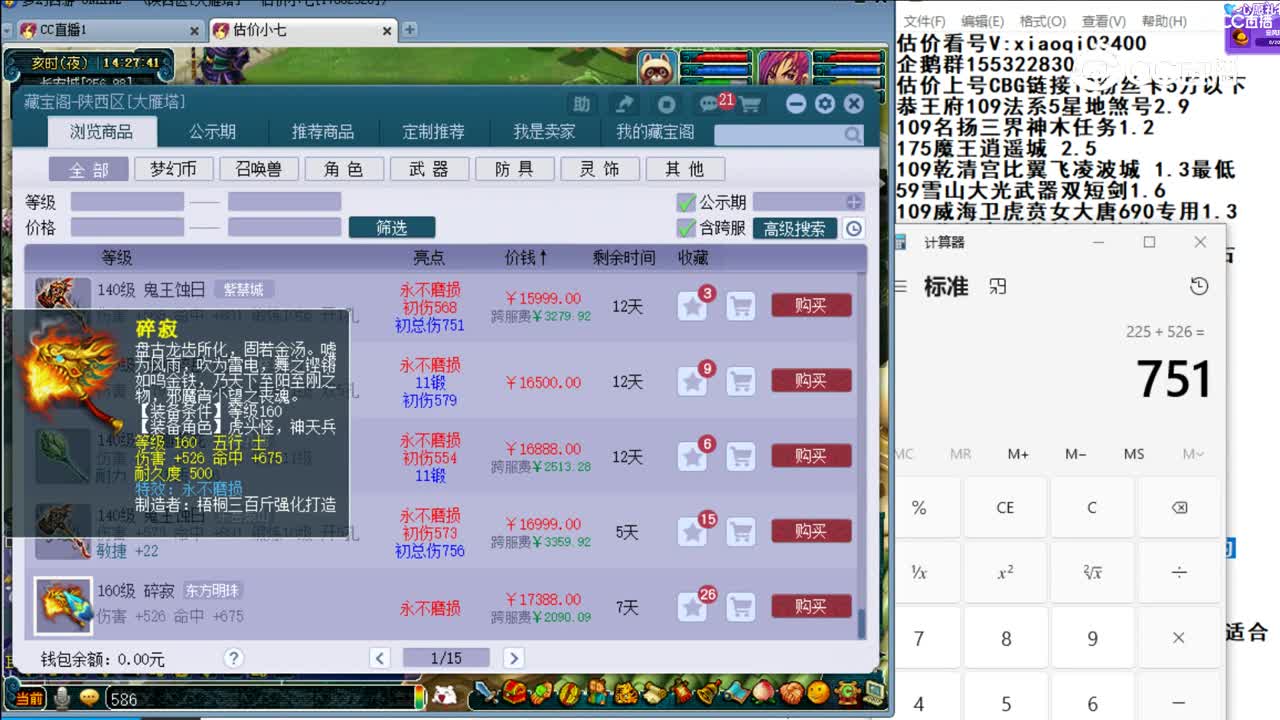The width and height of the screenshot is (1280, 720).
Task: Open 藏宝阁 settings gear icon
Action: pos(825,104)
